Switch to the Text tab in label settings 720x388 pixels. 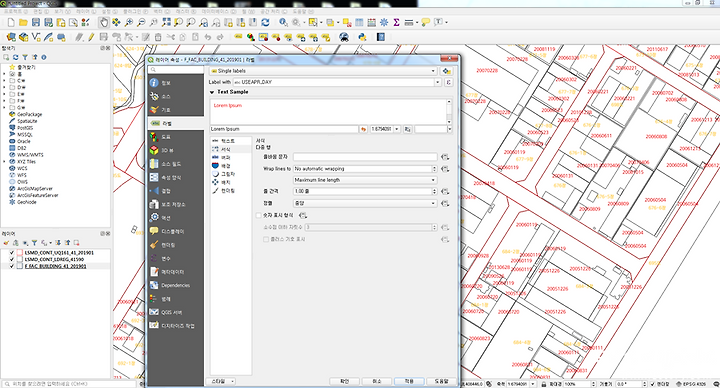tap(231, 141)
